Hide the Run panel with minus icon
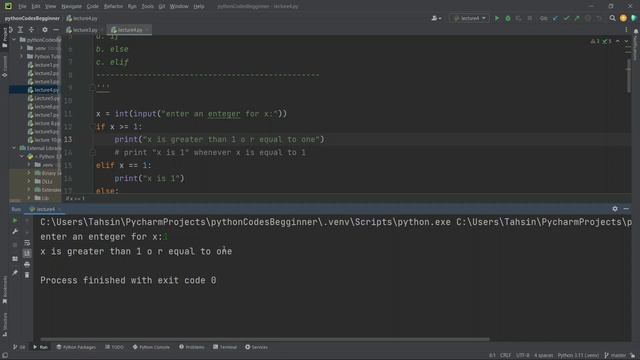 coord(626,209)
